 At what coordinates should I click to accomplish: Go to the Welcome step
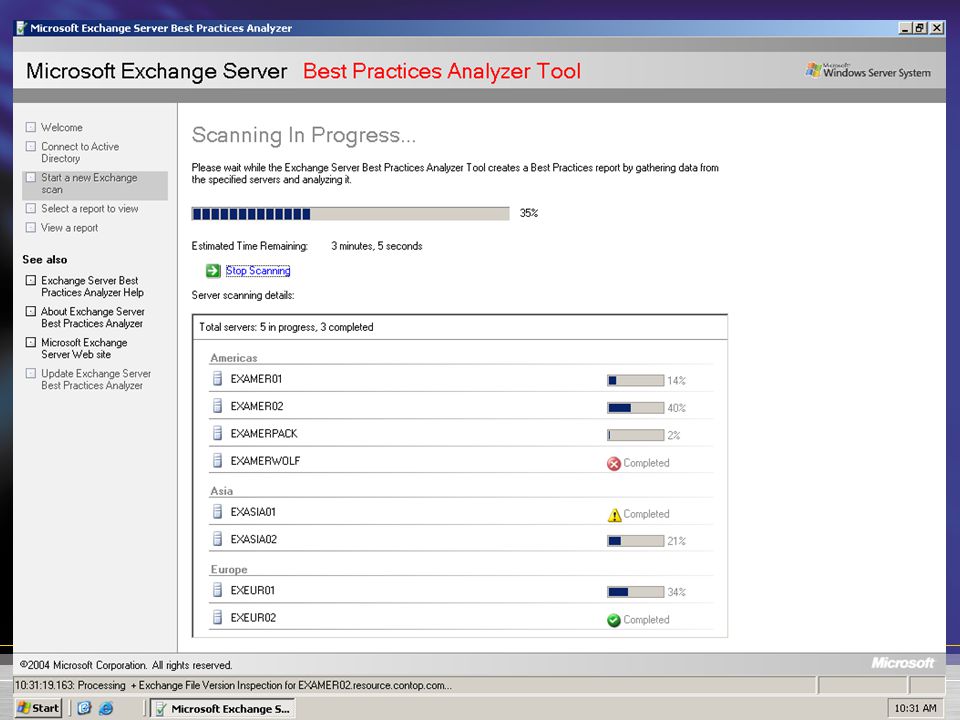click(x=62, y=127)
